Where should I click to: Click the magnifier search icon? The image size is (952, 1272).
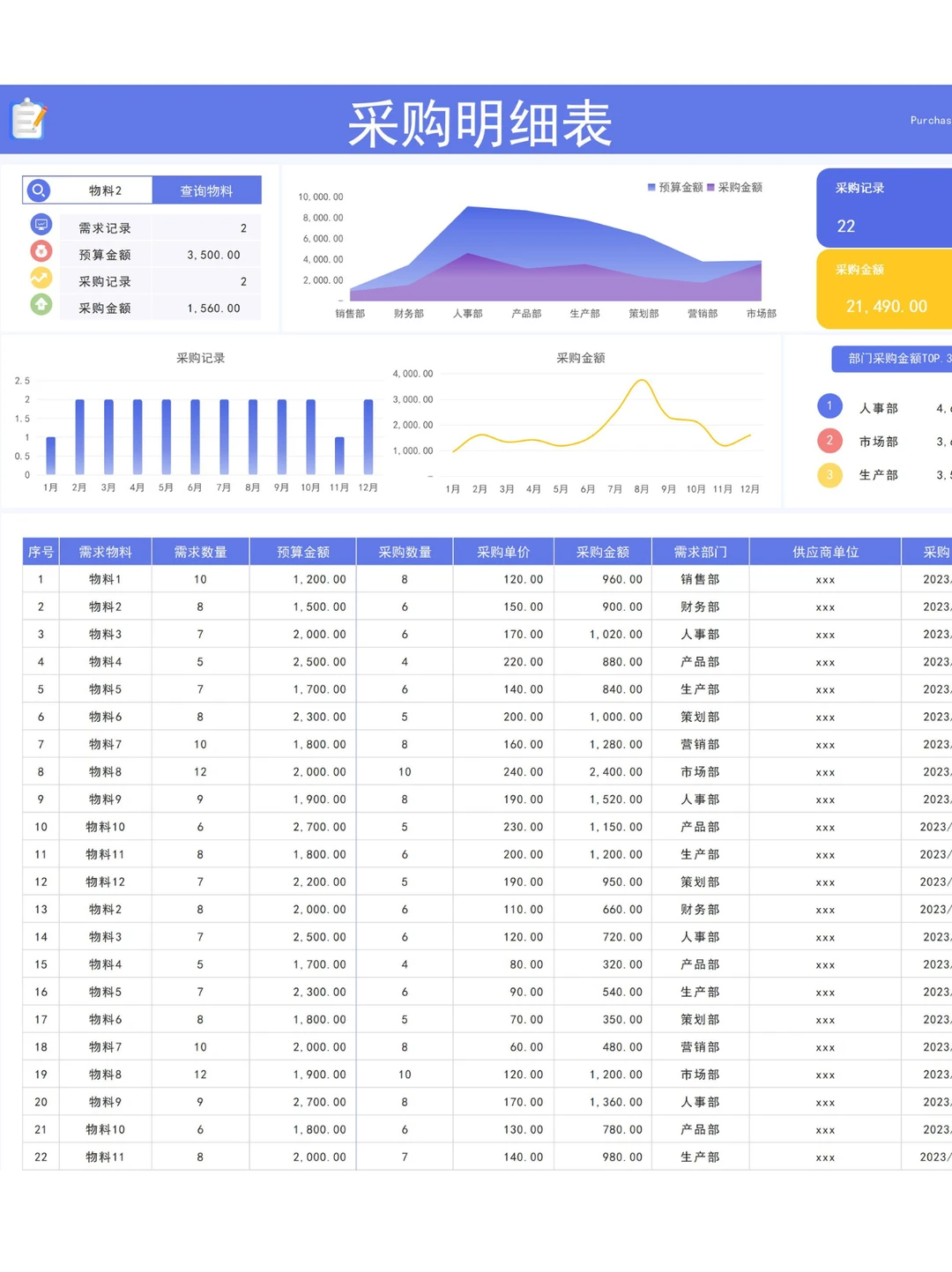tap(39, 190)
